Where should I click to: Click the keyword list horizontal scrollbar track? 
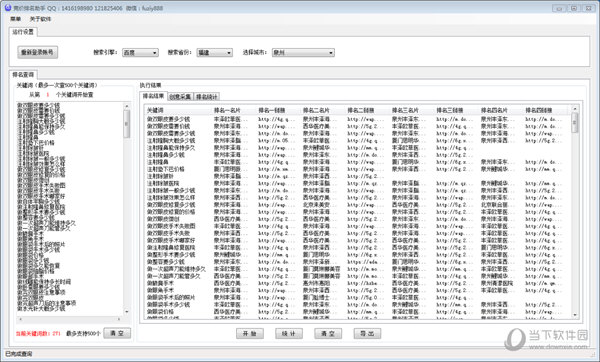(70, 319)
